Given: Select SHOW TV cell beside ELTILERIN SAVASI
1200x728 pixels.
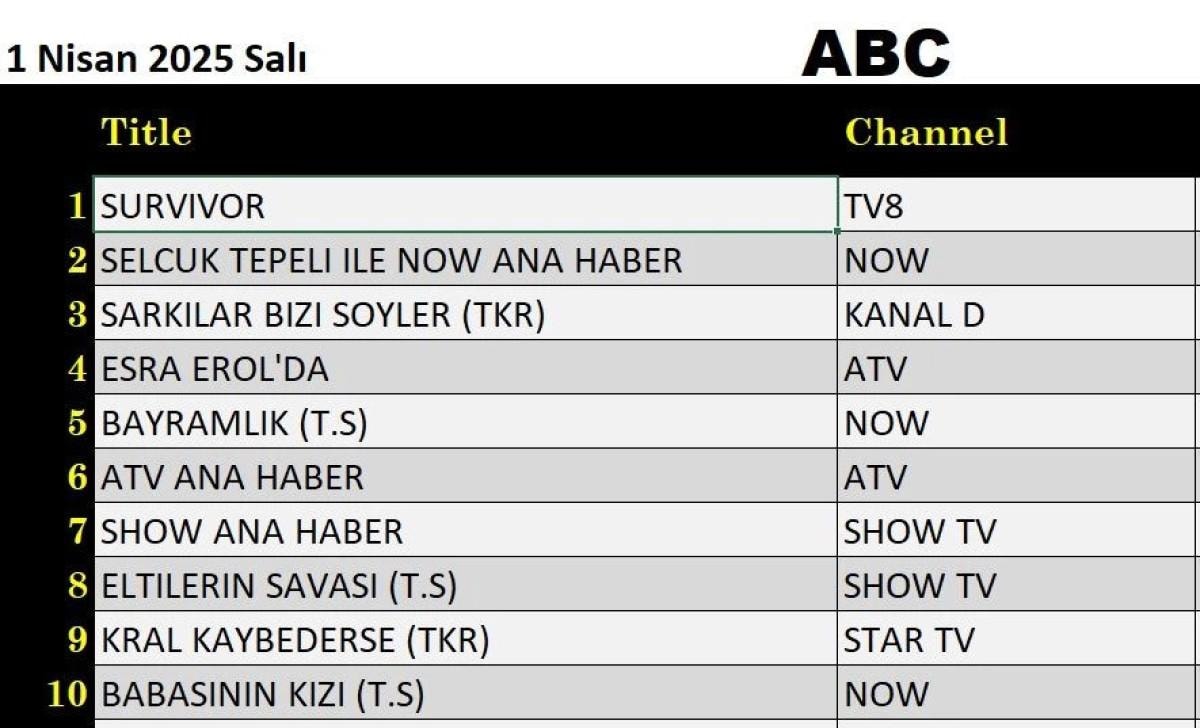Looking at the screenshot, I should point(1018,585).
